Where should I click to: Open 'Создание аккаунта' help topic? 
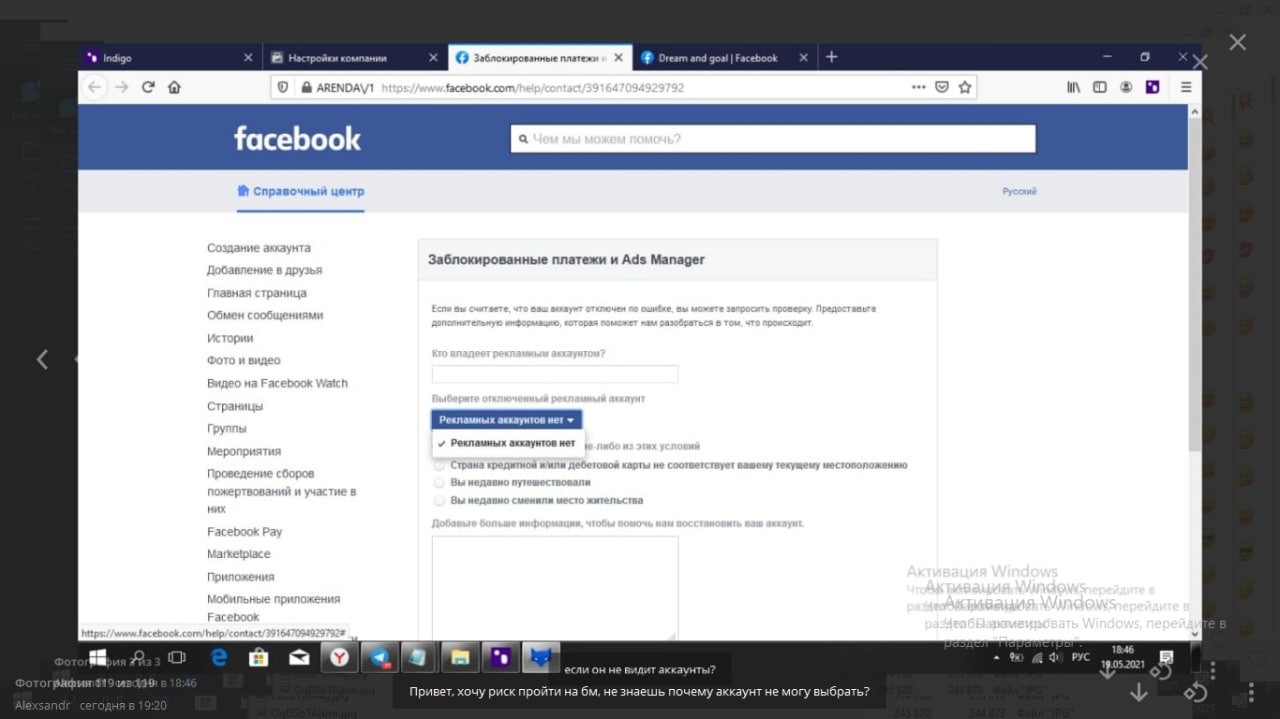click(259, 248)
